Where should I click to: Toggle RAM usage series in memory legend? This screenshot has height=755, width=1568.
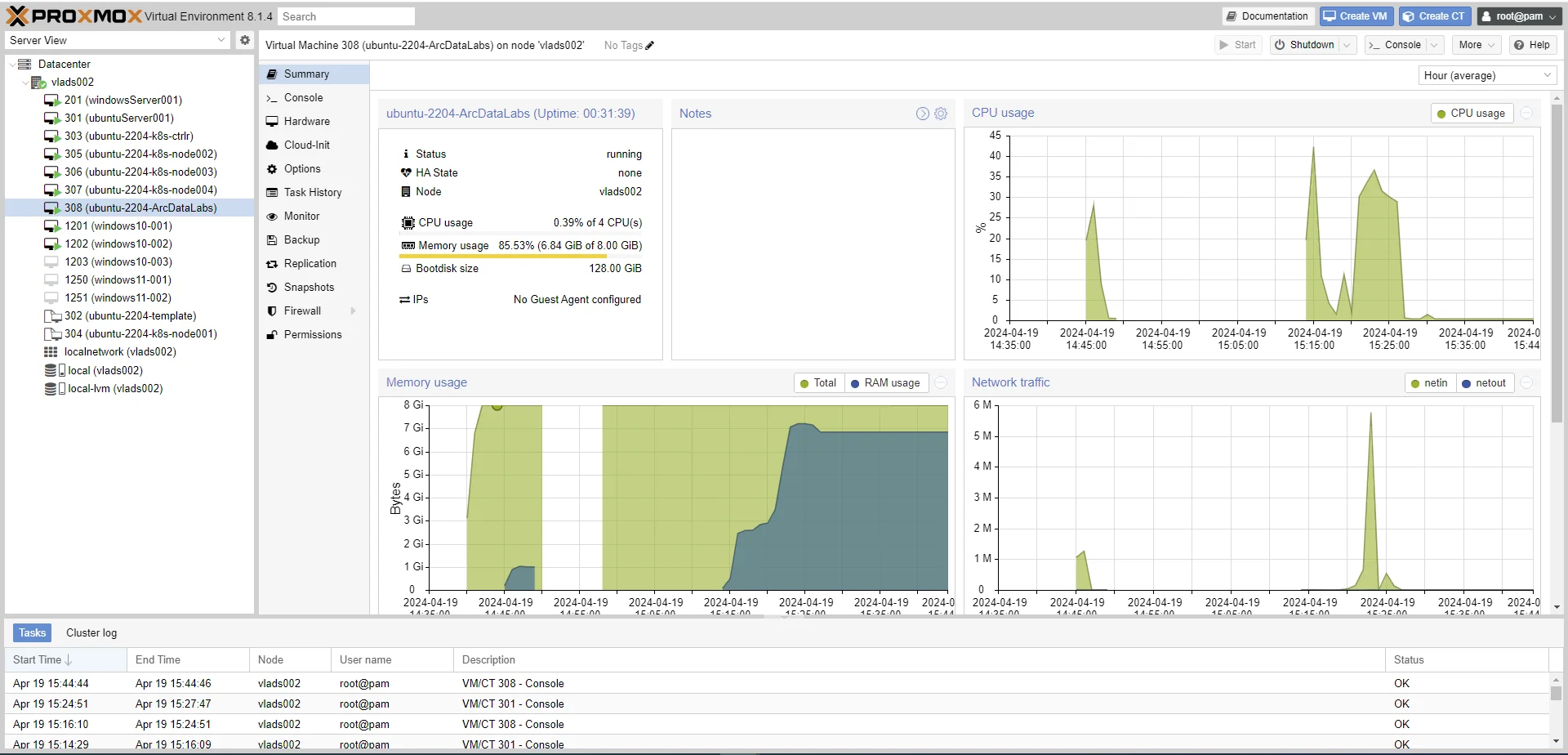(885, 383)
